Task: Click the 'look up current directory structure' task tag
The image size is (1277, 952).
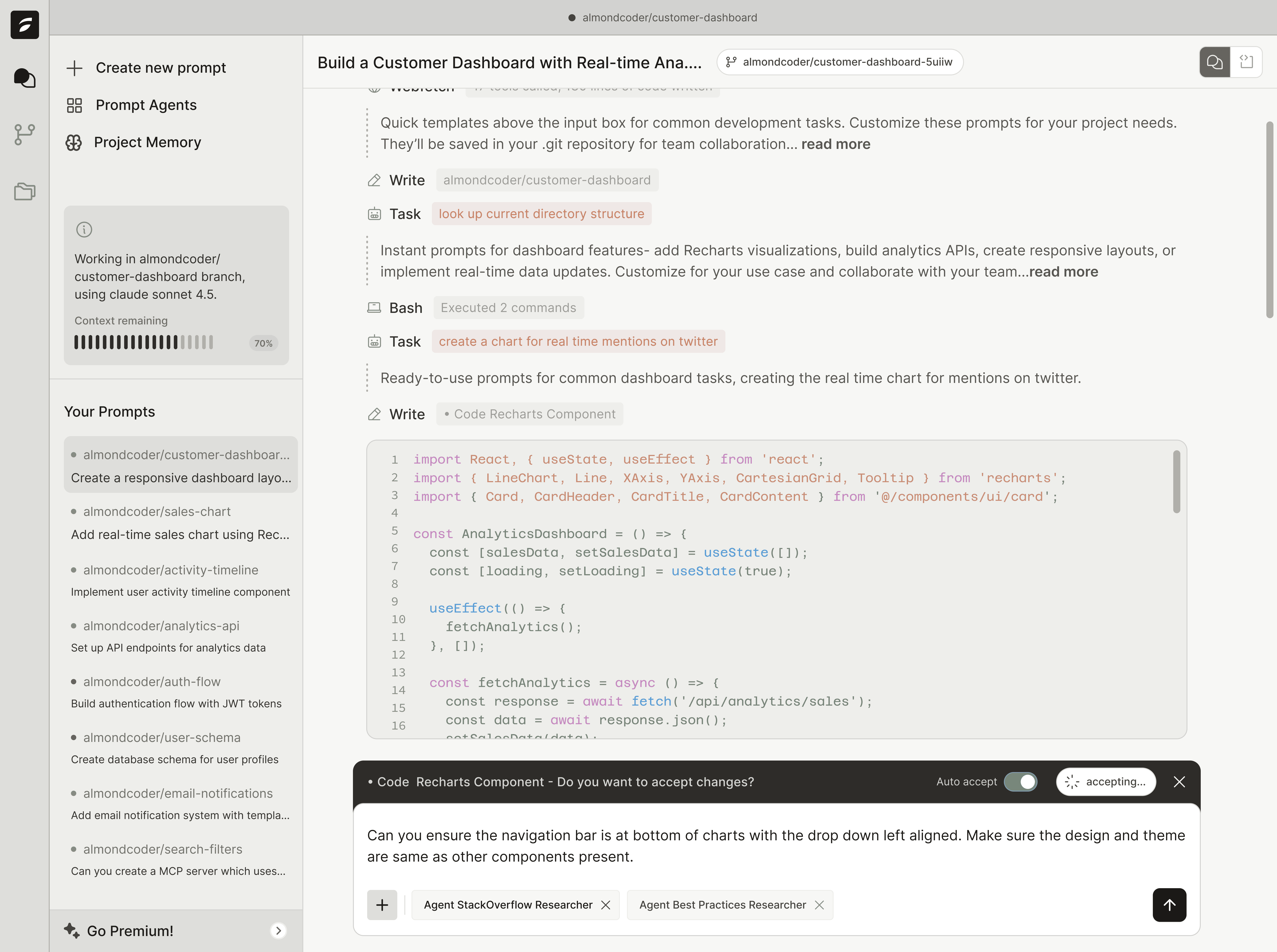Action: (541, 214)
